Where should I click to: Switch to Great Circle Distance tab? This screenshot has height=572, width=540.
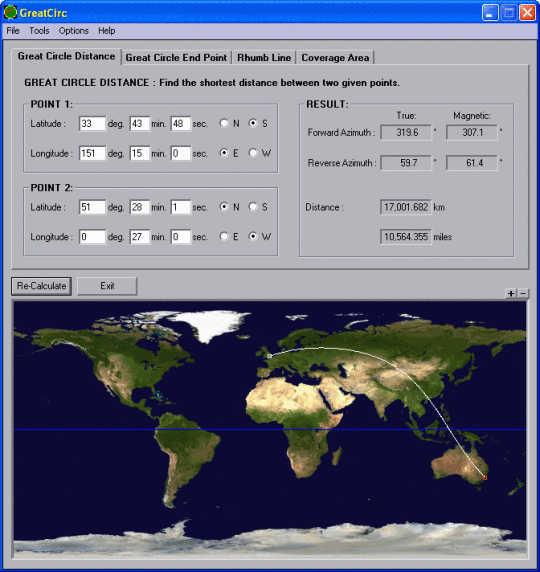(x=66, y=56)
